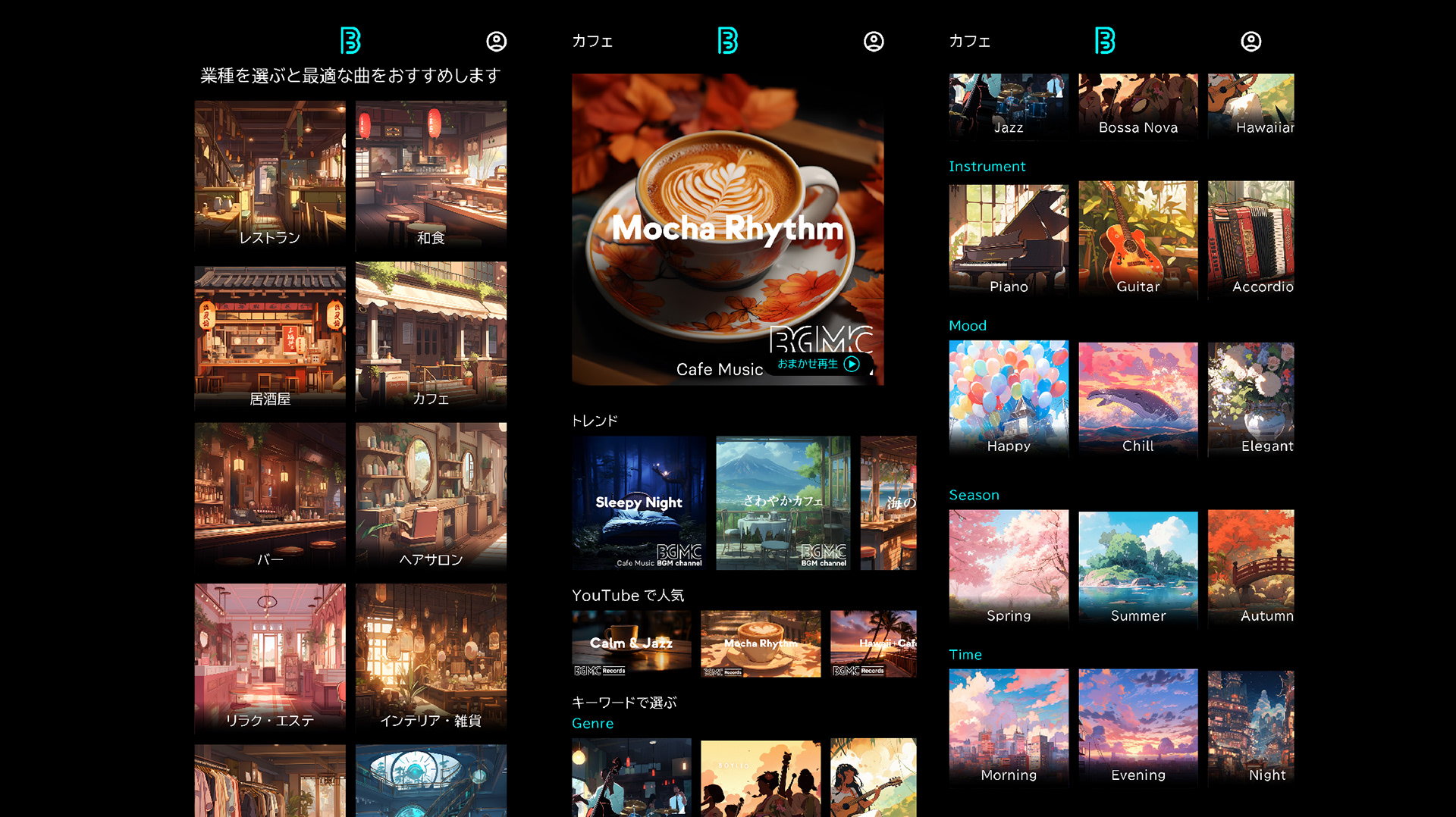This screenshot has width=1456, height=817.
Task: Choose the カフェ business tile
Action: coord(431,337)
